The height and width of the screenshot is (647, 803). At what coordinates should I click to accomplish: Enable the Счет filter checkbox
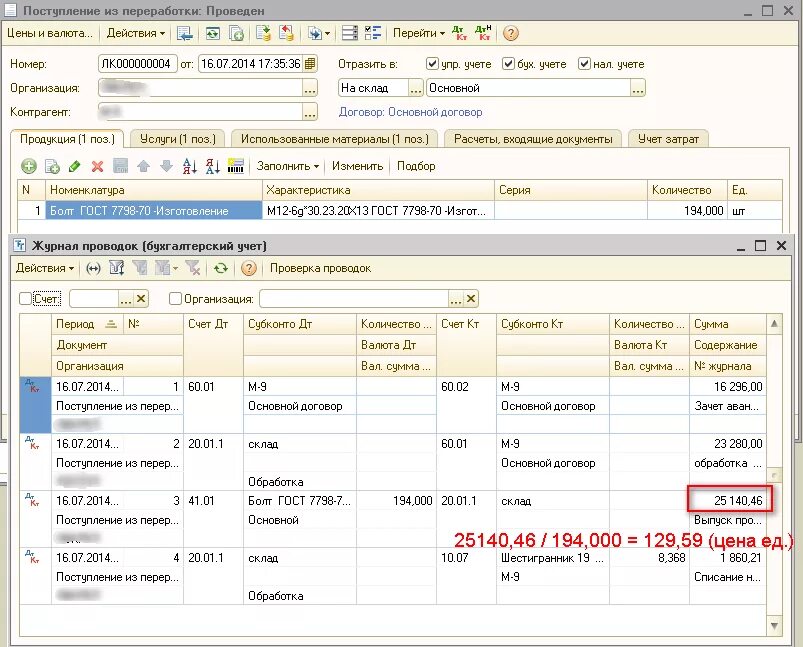point(25,299)
